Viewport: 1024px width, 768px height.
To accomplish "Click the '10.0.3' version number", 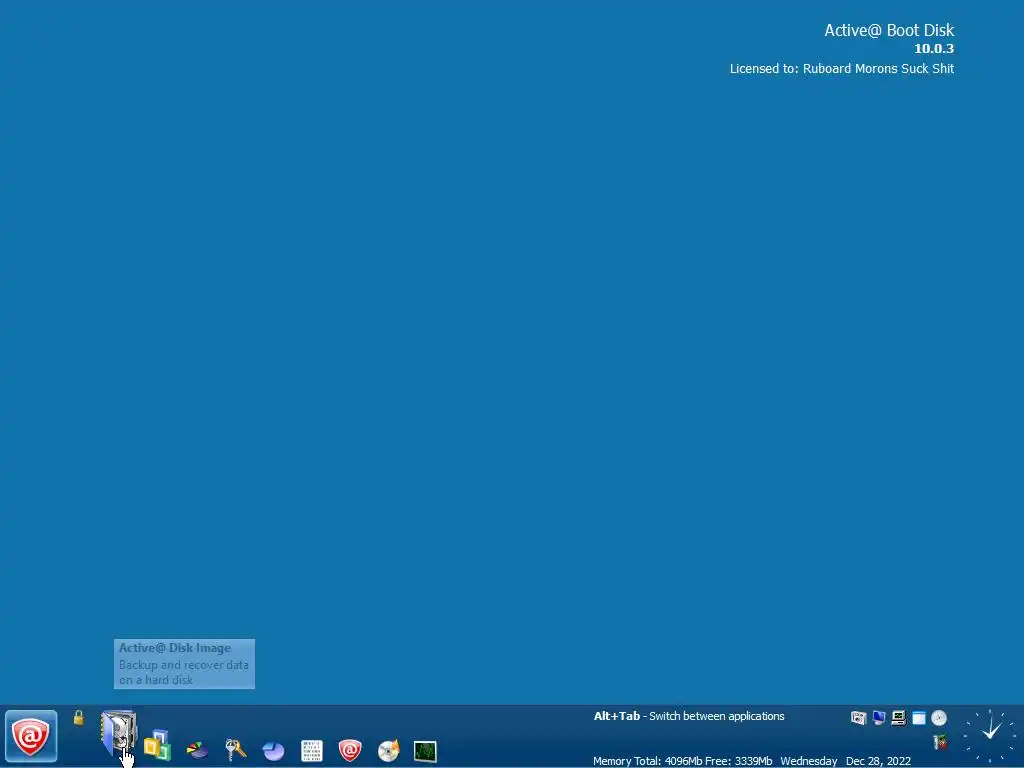I will (x=934, y=48).
